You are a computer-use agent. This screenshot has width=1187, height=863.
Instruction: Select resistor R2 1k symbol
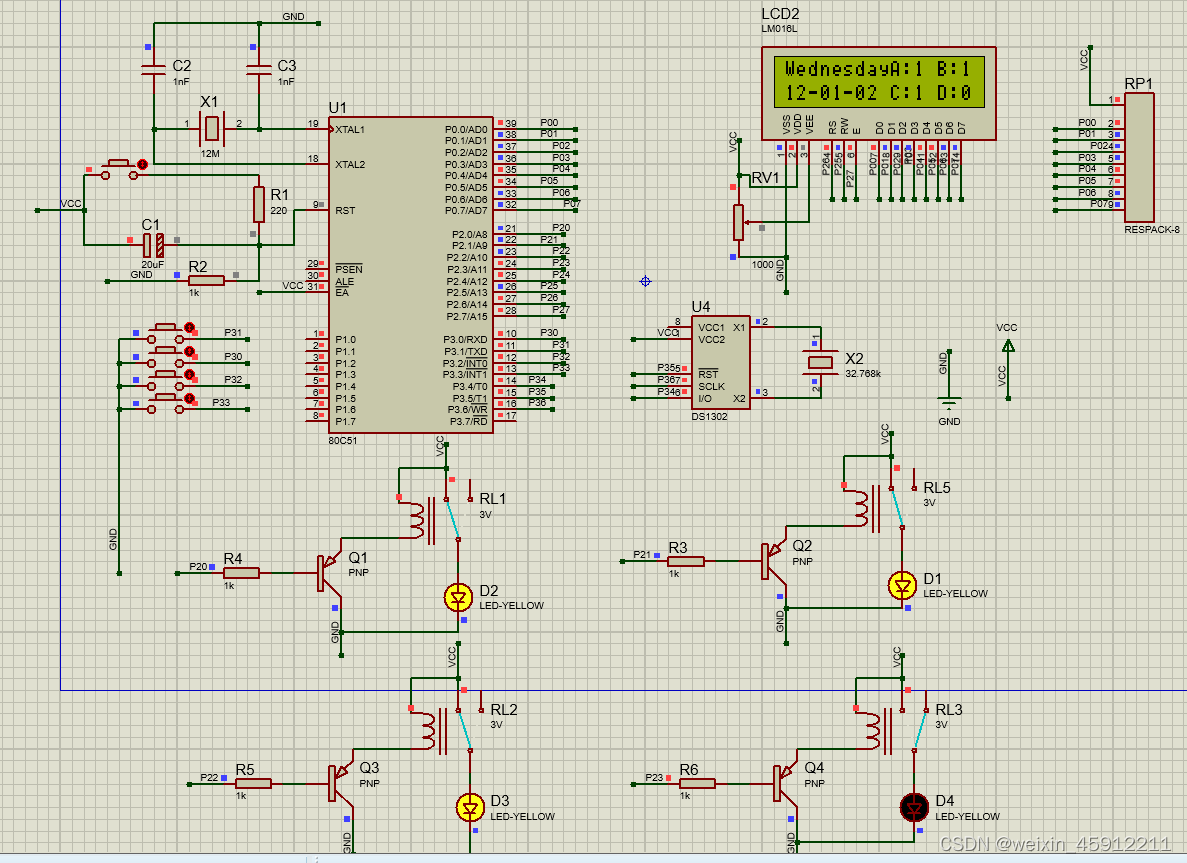206,281
